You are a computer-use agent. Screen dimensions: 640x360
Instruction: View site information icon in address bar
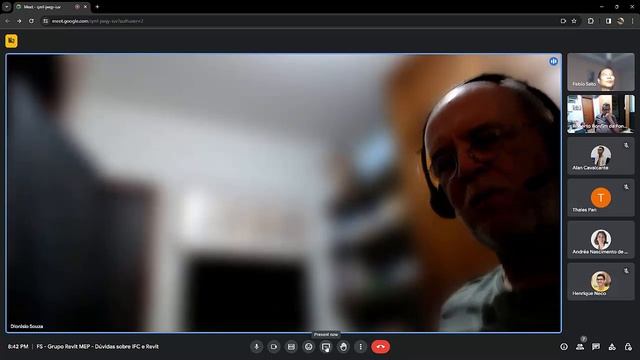pos(45,21)
